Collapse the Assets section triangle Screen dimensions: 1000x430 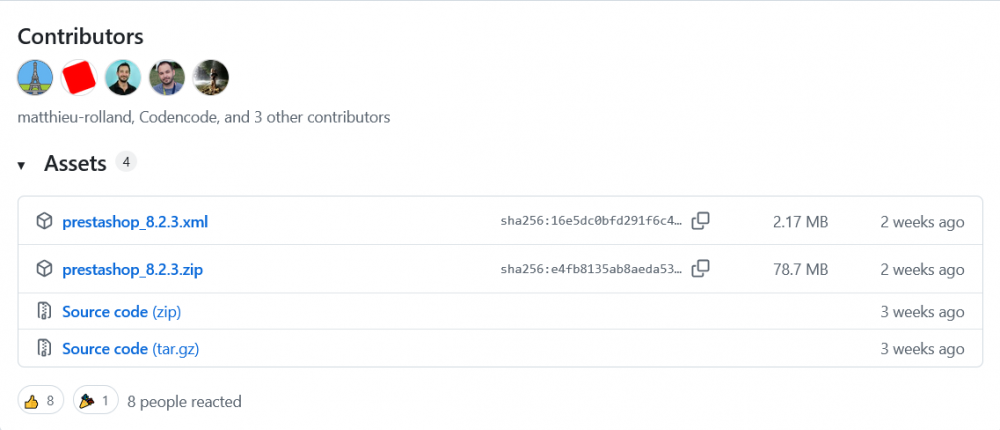pos(21,165)
